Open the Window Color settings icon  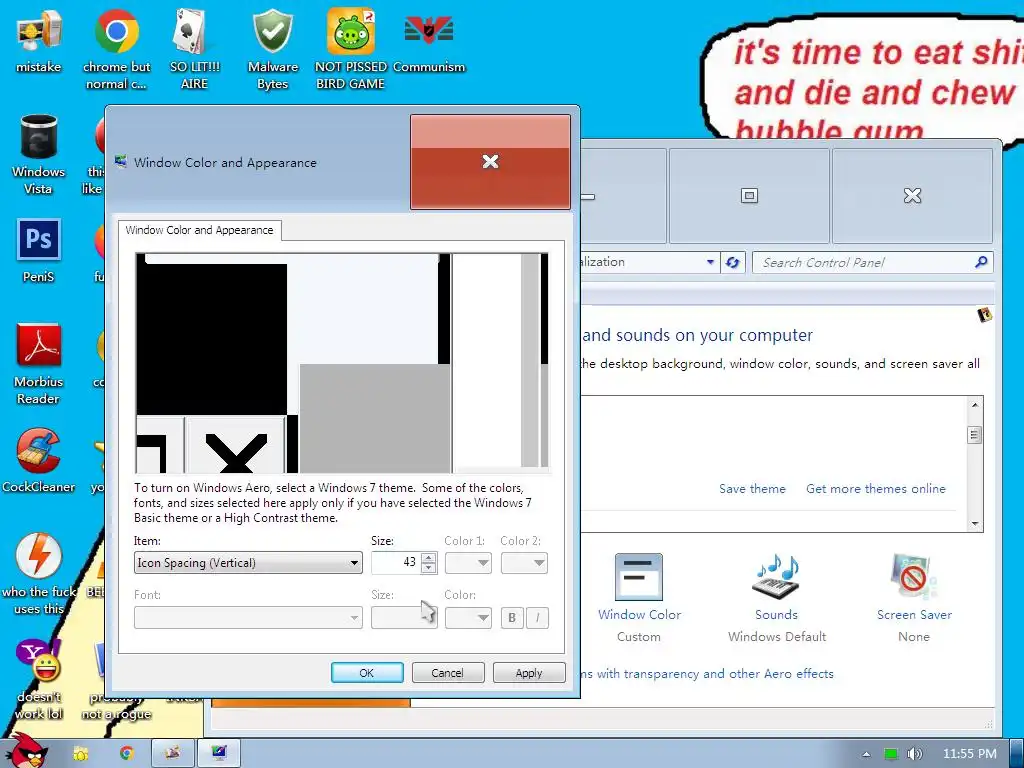click(639, 577)
